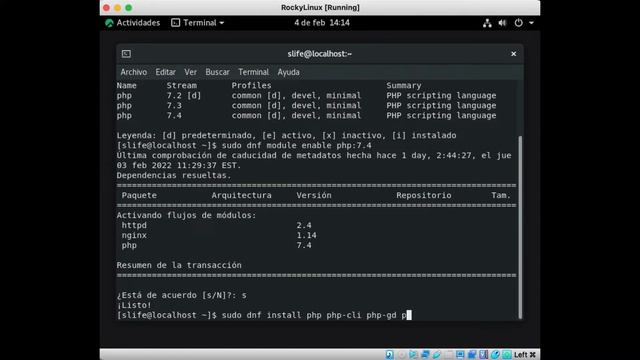This screenshot has width=640, height=360.
Task: Click the Versión column header
Action: [x=314, y=196]
